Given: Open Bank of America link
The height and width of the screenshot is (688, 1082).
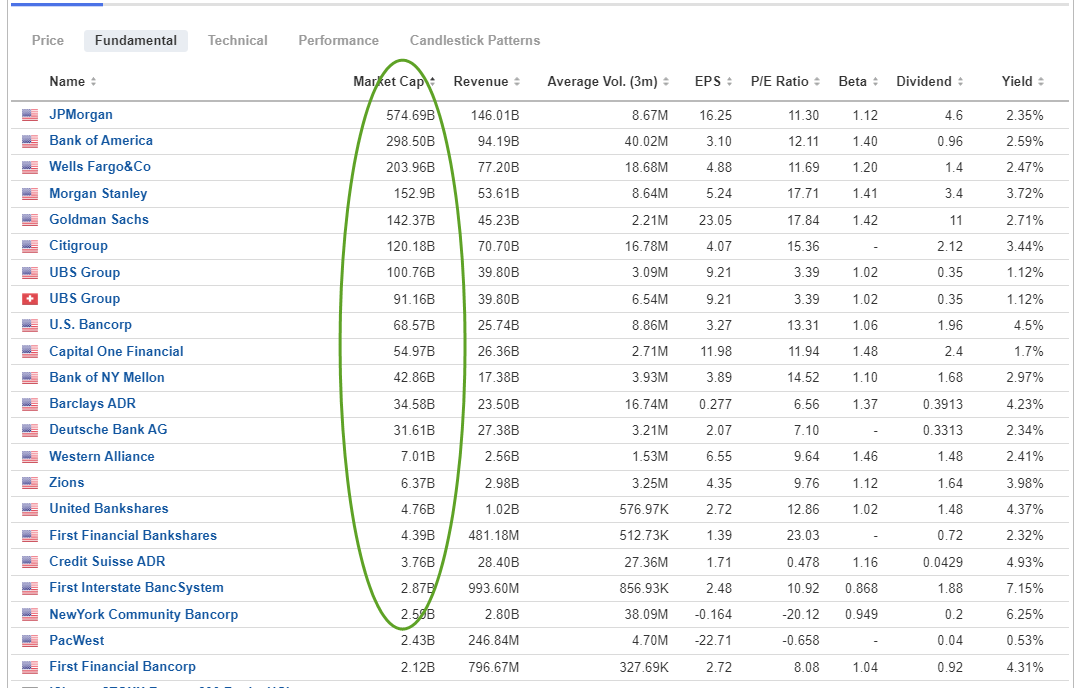Looking at the screenshot, I should [101, 141].
